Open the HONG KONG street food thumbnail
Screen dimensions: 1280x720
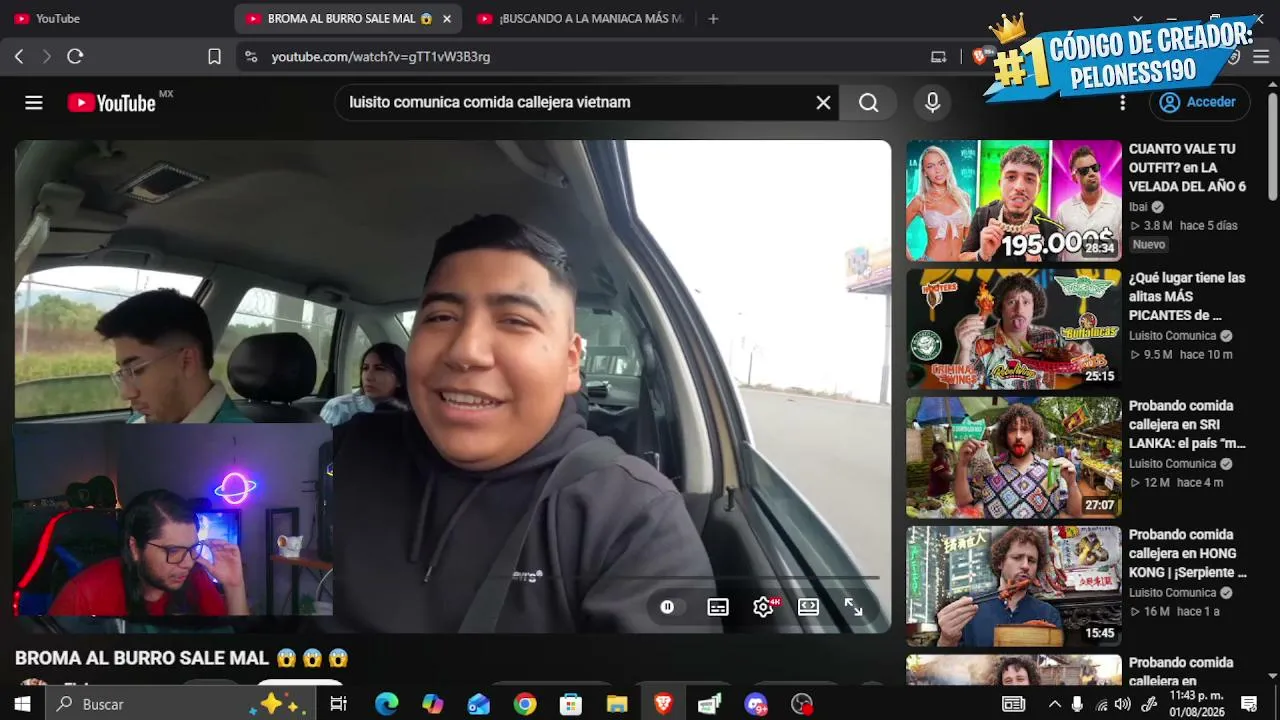tap(1014, 586)
